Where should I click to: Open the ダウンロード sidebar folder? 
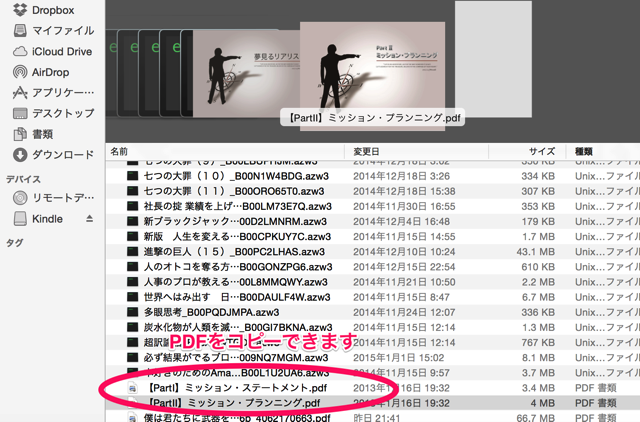tap(62, 155)
